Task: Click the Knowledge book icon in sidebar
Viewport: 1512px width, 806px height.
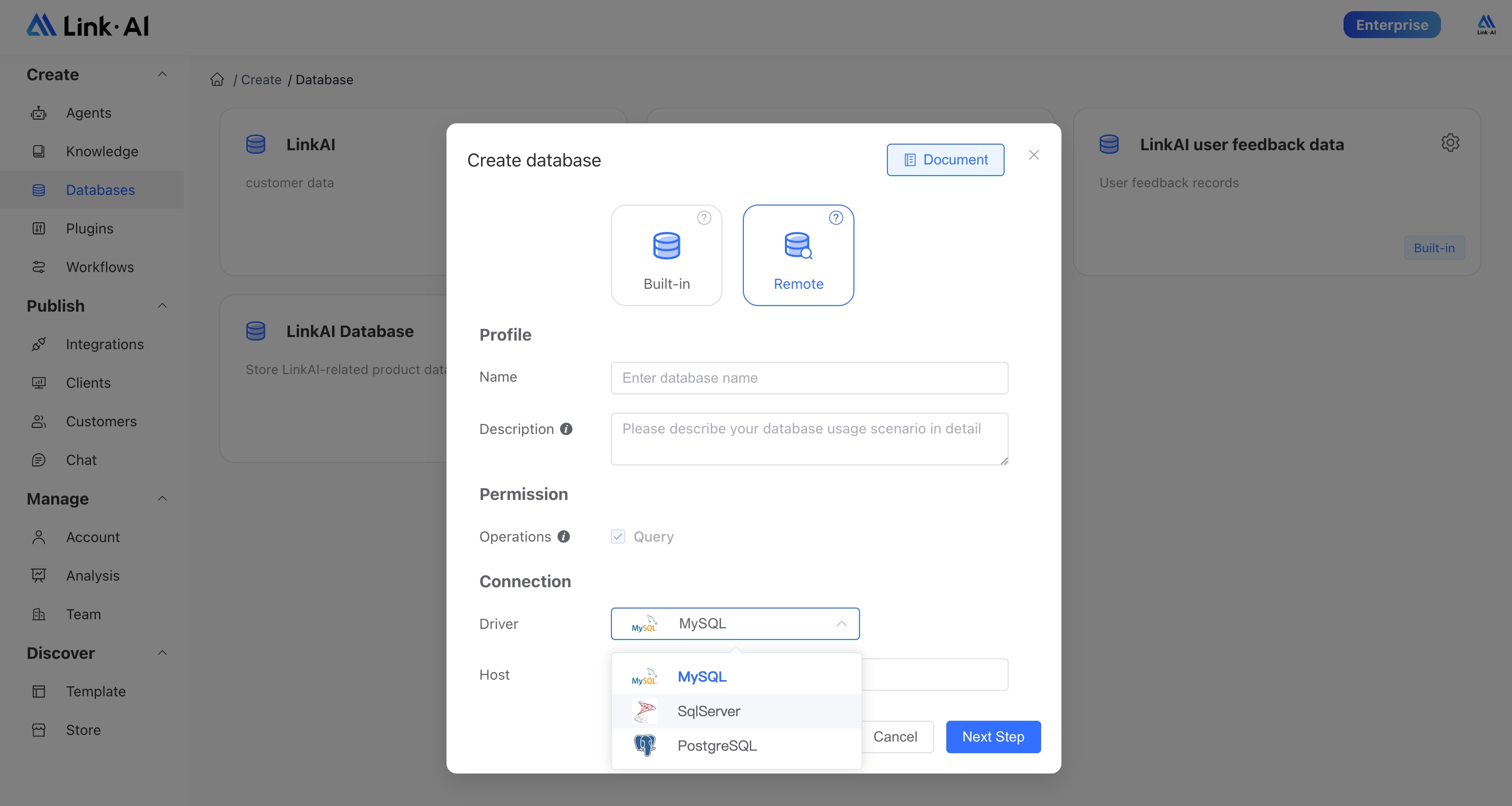Action: click(39, 151)
